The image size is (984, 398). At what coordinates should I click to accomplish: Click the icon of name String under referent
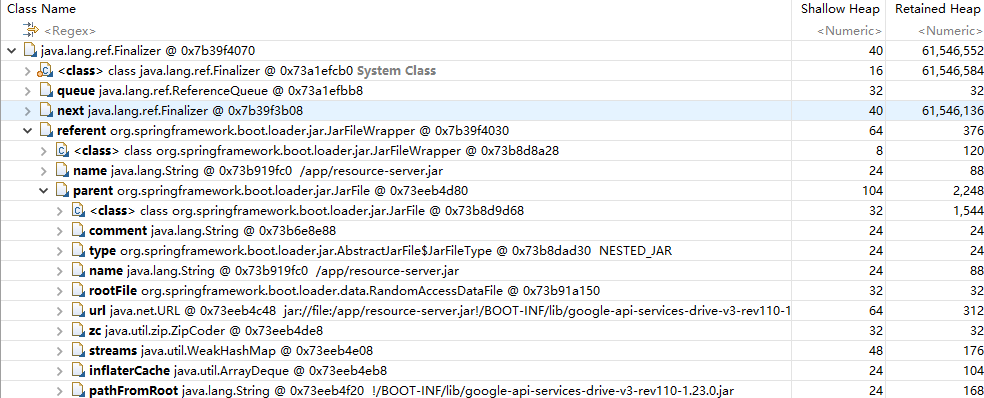[x=62, y=171]
